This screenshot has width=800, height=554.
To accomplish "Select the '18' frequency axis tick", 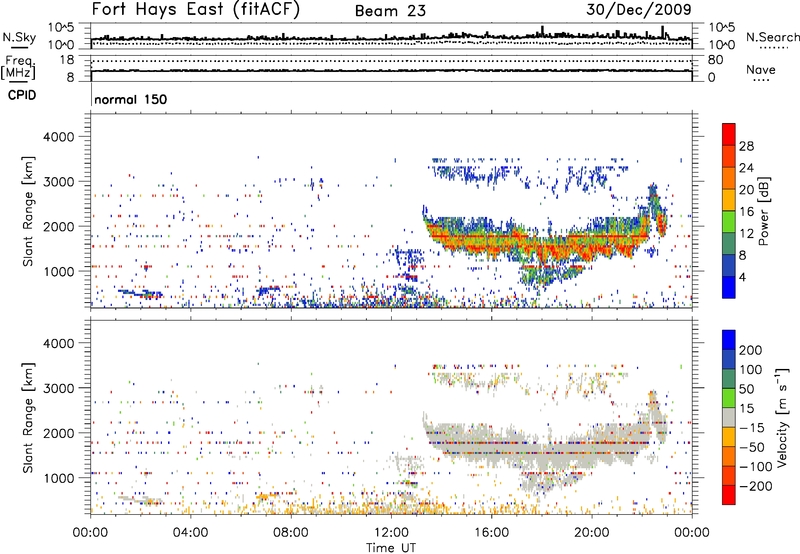I will (67, 60).
